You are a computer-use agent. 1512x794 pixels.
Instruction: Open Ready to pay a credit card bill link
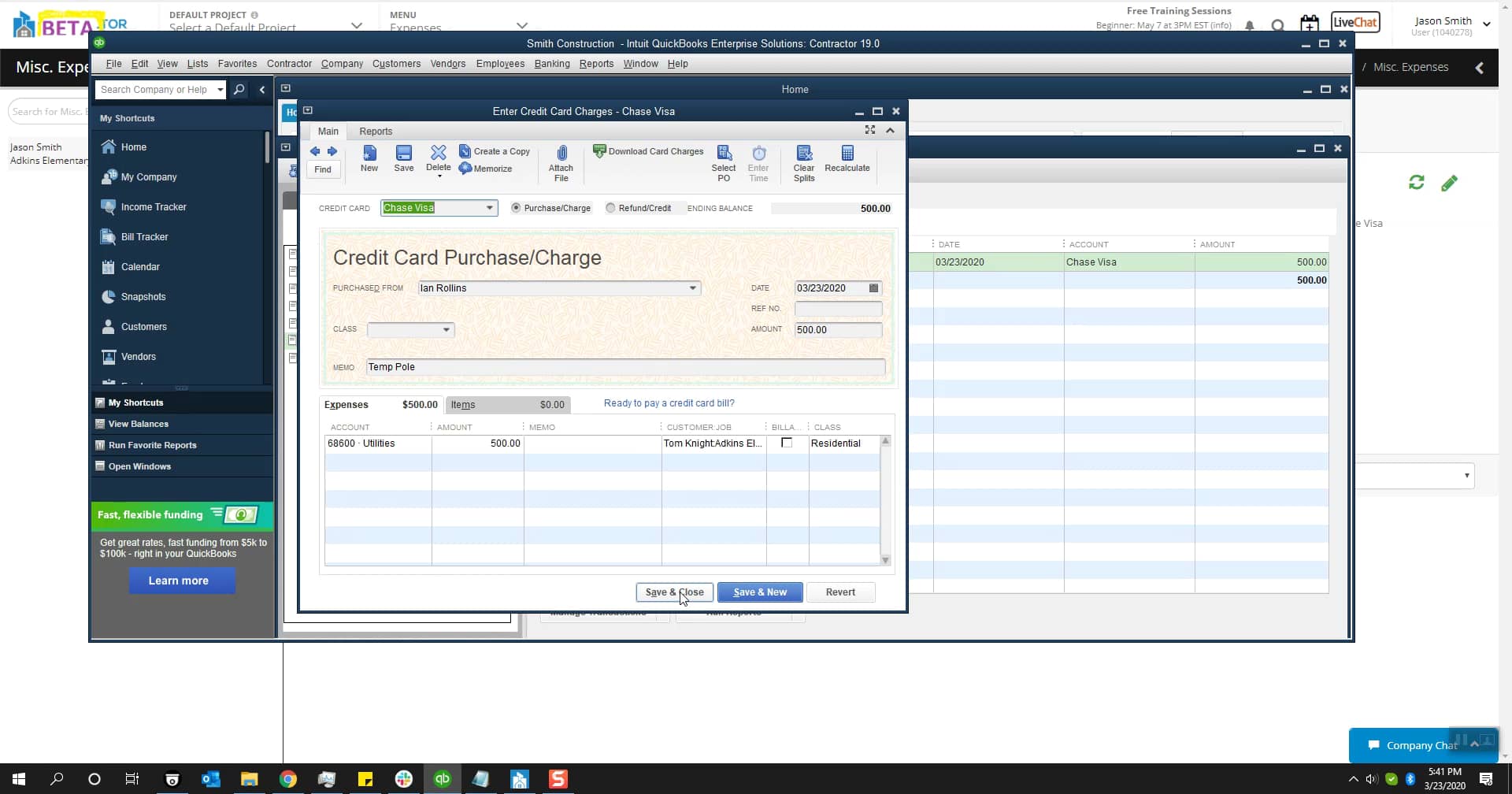[668, 403]
